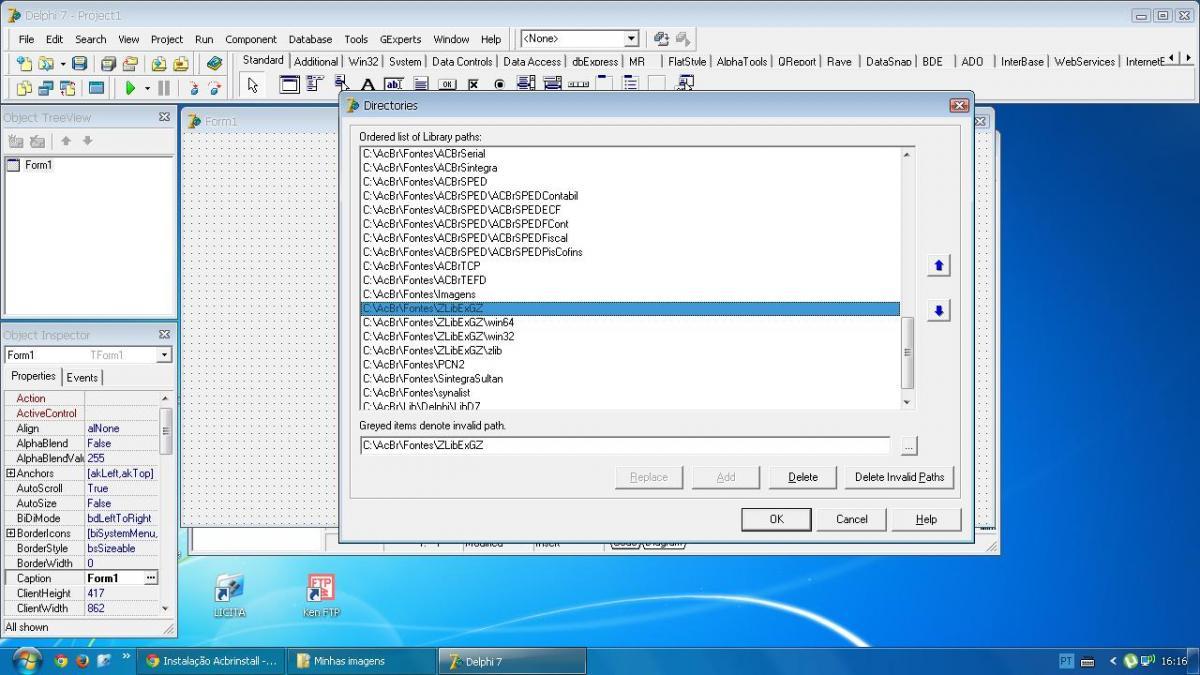Click the Save toolbar icon

(79, 63)
